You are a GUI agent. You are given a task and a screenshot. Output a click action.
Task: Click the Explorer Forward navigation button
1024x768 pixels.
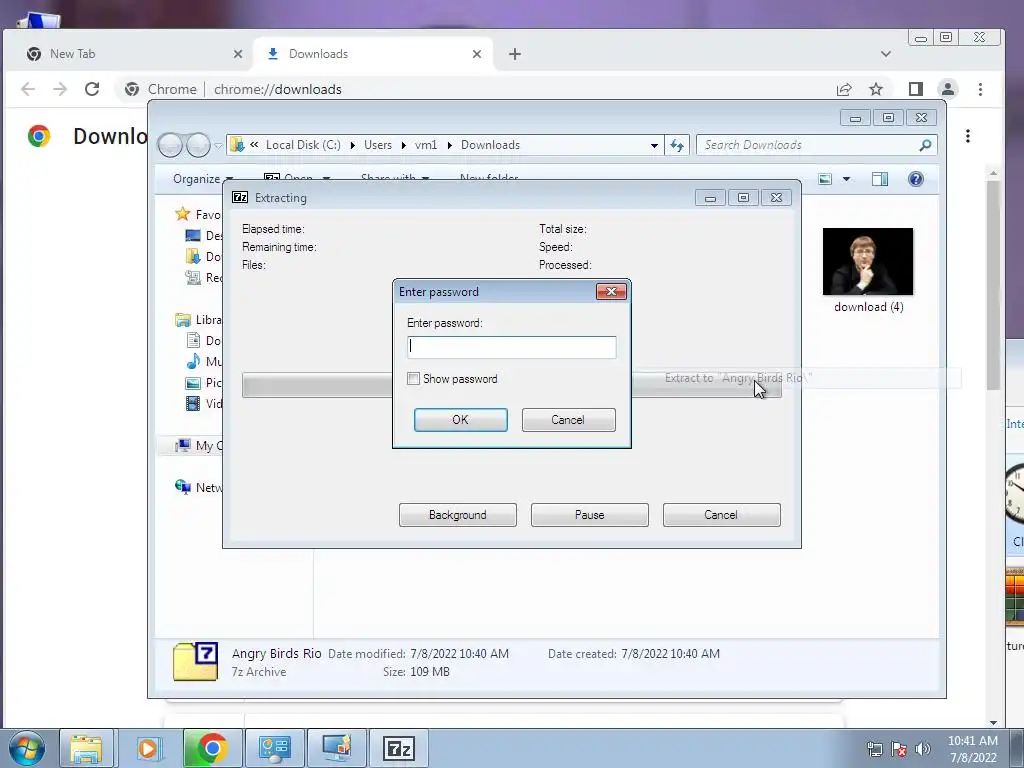199,145
